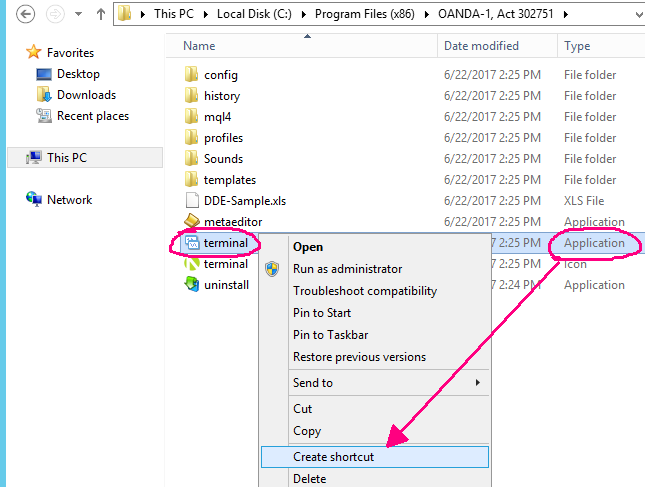The image size is (645, 487).
Task: Click the green terminal icon file
Action: 193,264
